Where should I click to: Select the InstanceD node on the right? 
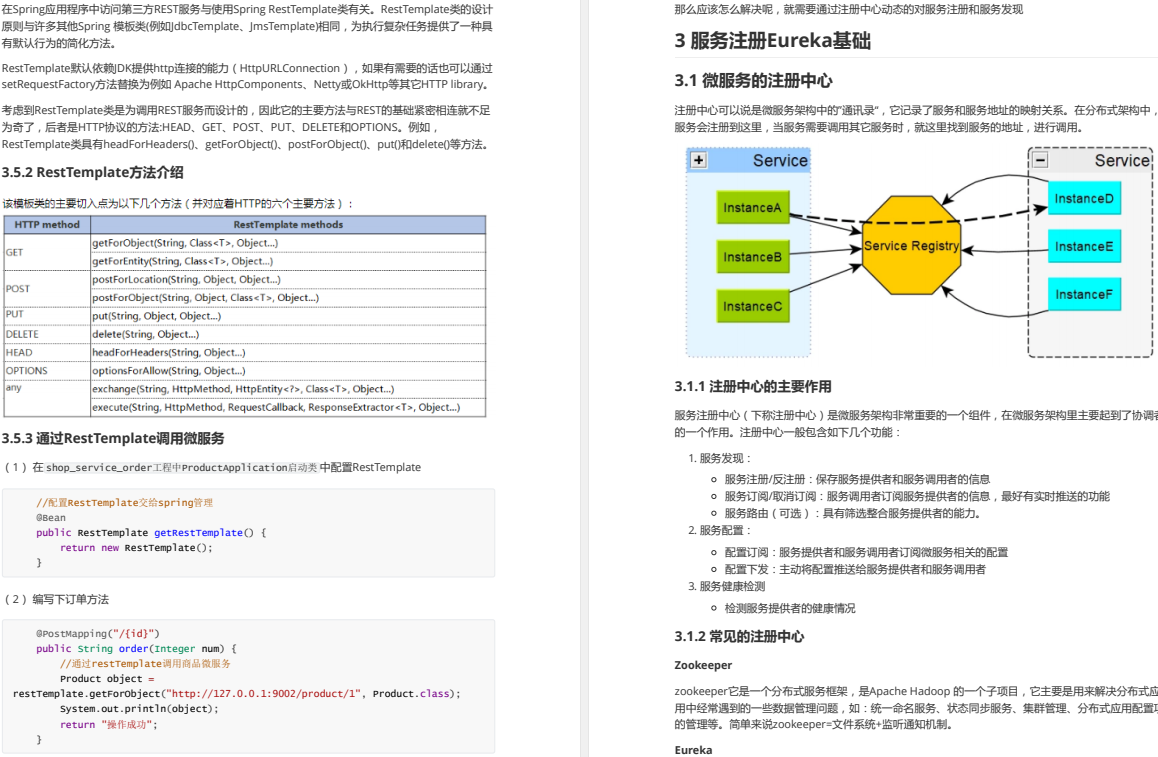pos(1083,198)
